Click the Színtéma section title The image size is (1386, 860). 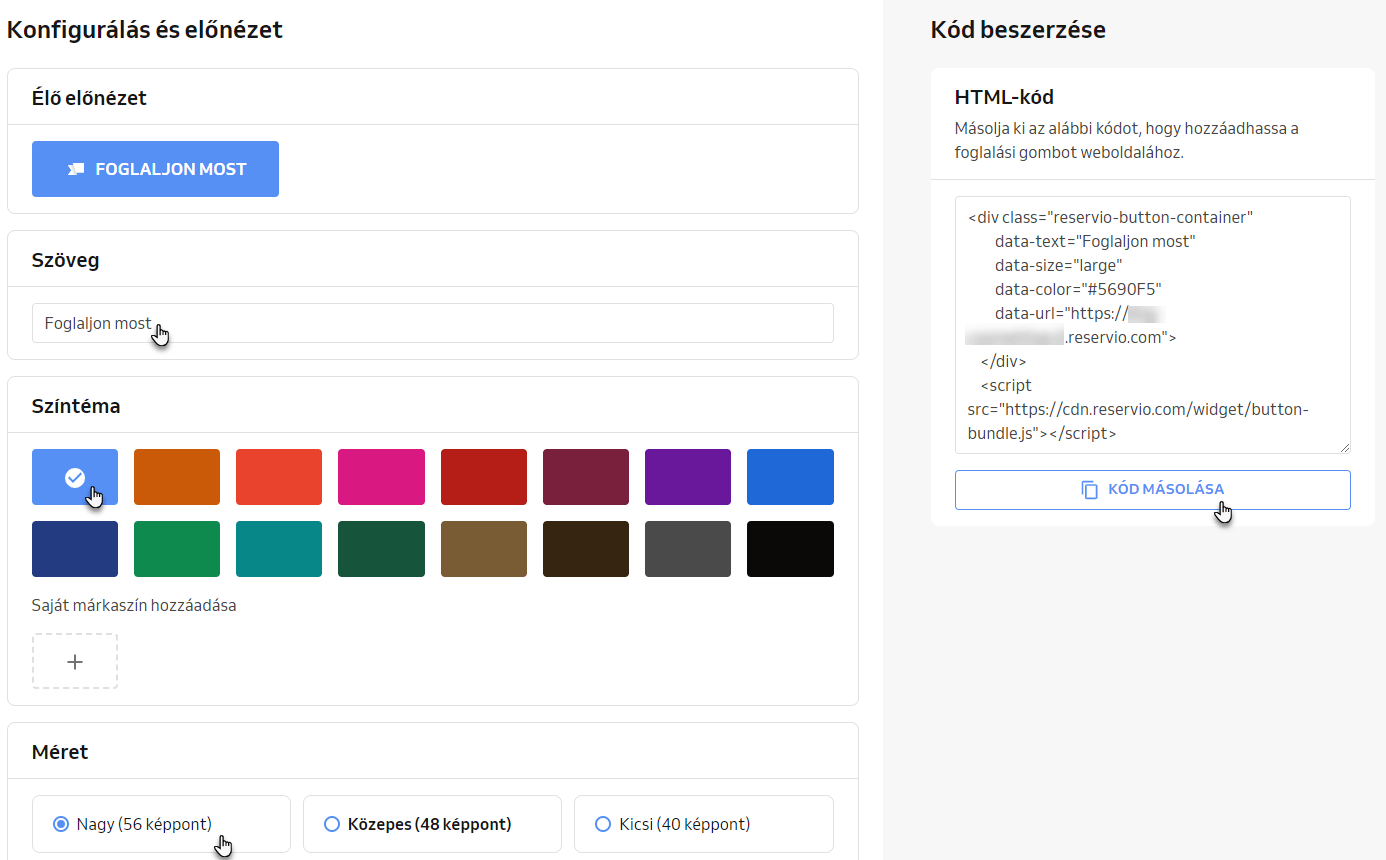click(76, 406)
